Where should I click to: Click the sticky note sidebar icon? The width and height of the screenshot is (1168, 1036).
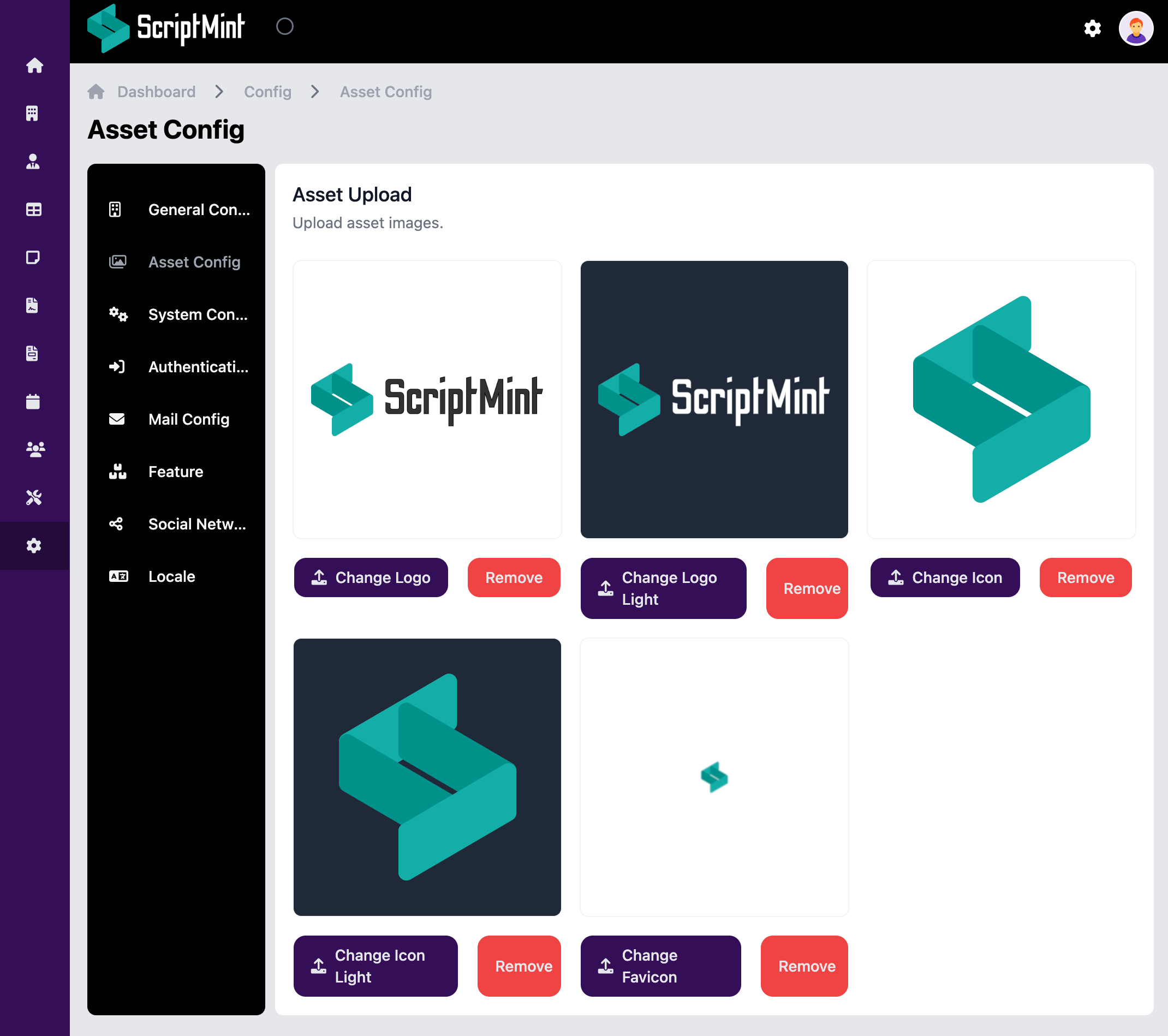33,258
